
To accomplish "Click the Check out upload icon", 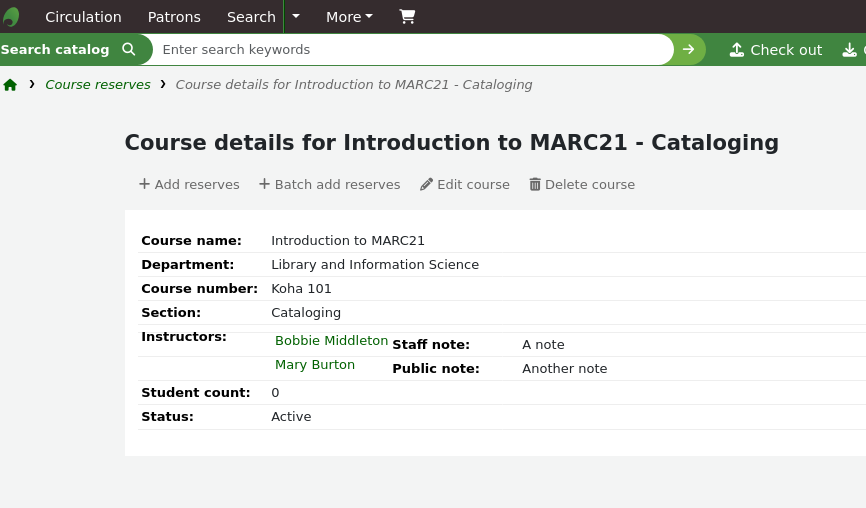I will click(x=737, y=50).
